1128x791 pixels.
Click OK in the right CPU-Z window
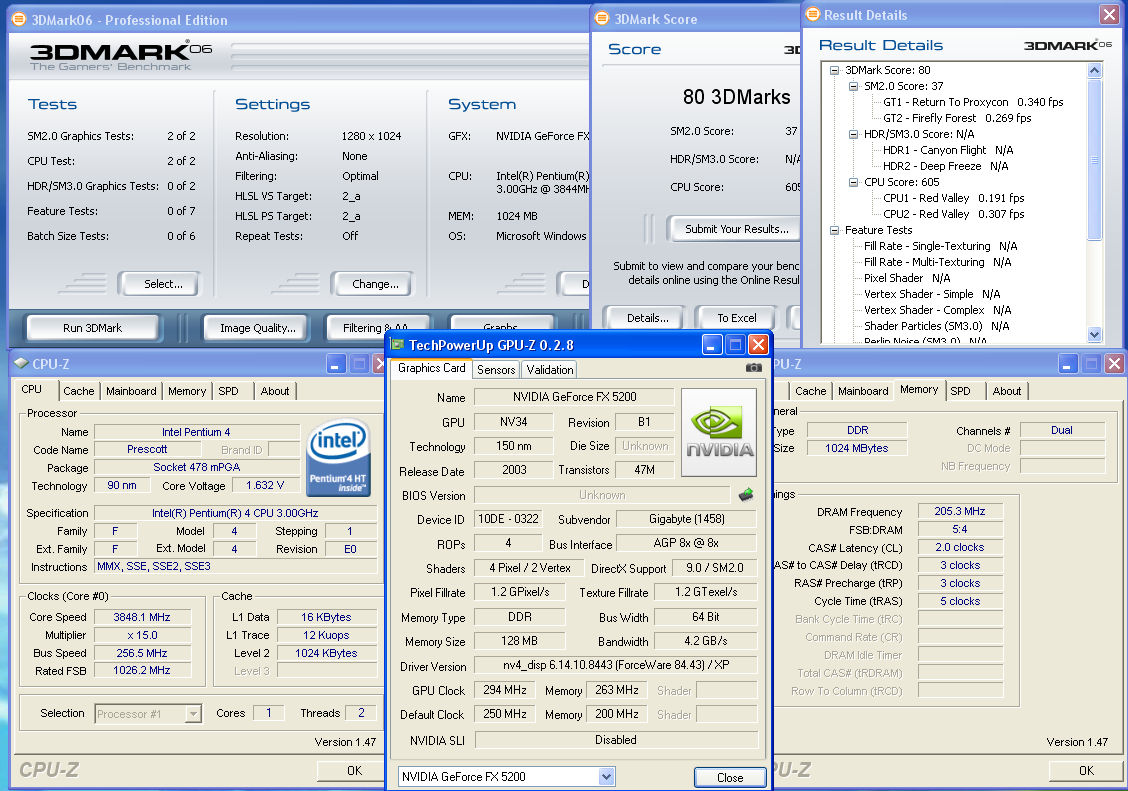pos(1086,771)
